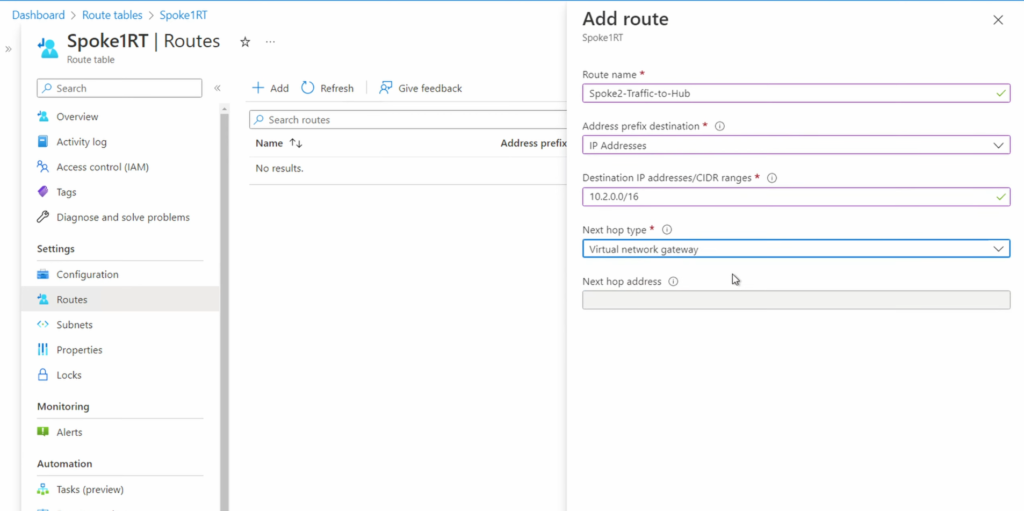The height and width of the screenshot is (511, 1024).
Task: Click the Access control people icon
Action: click(43, 167)
